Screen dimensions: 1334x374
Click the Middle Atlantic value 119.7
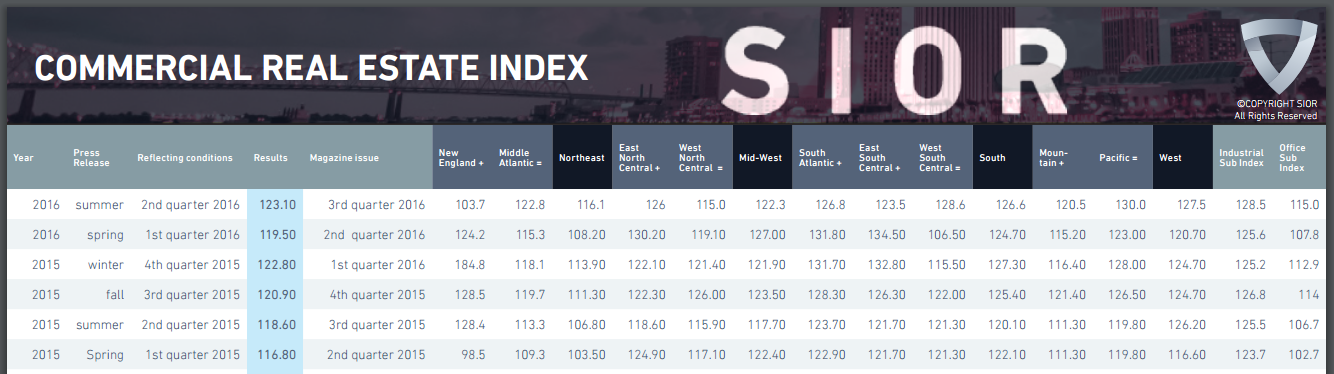[530, 295]
